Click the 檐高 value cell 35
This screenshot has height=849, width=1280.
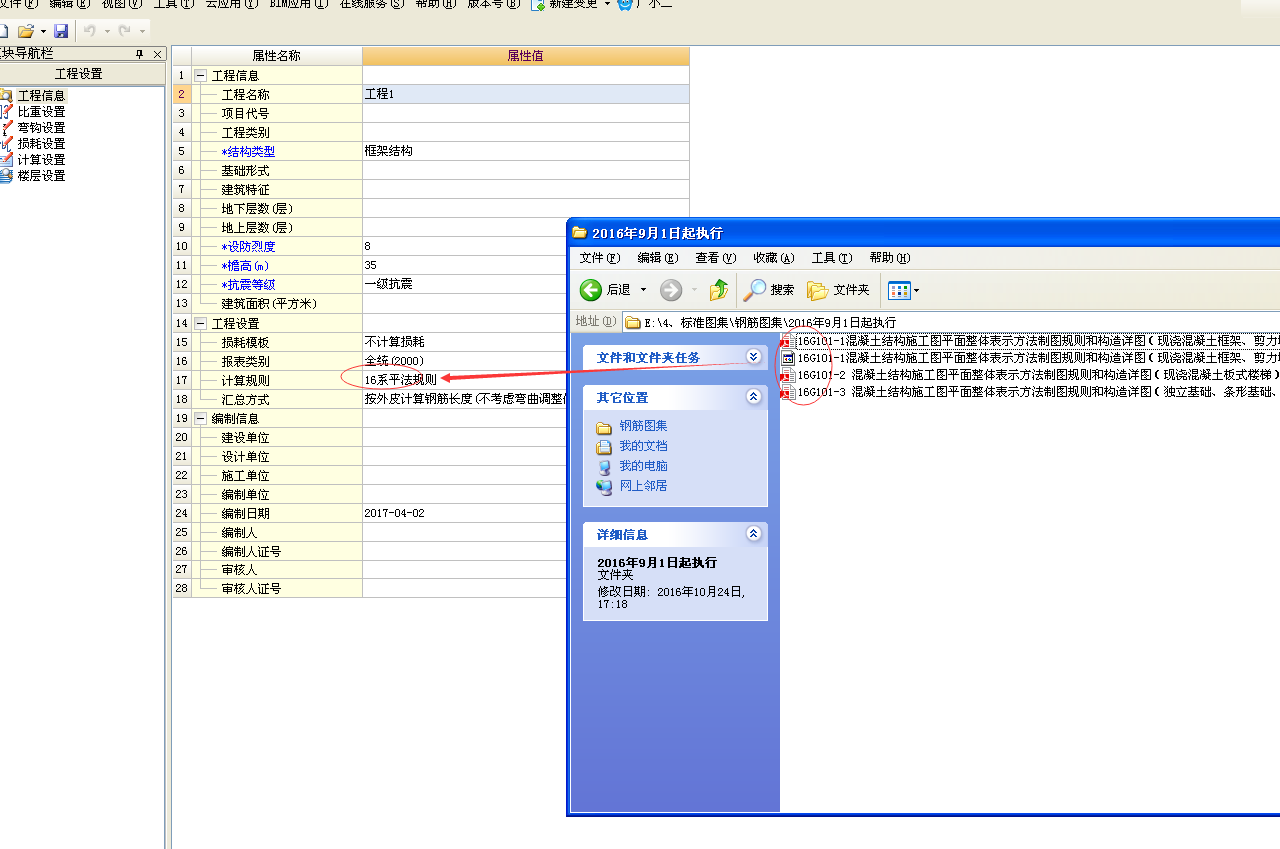click(465, 265)
